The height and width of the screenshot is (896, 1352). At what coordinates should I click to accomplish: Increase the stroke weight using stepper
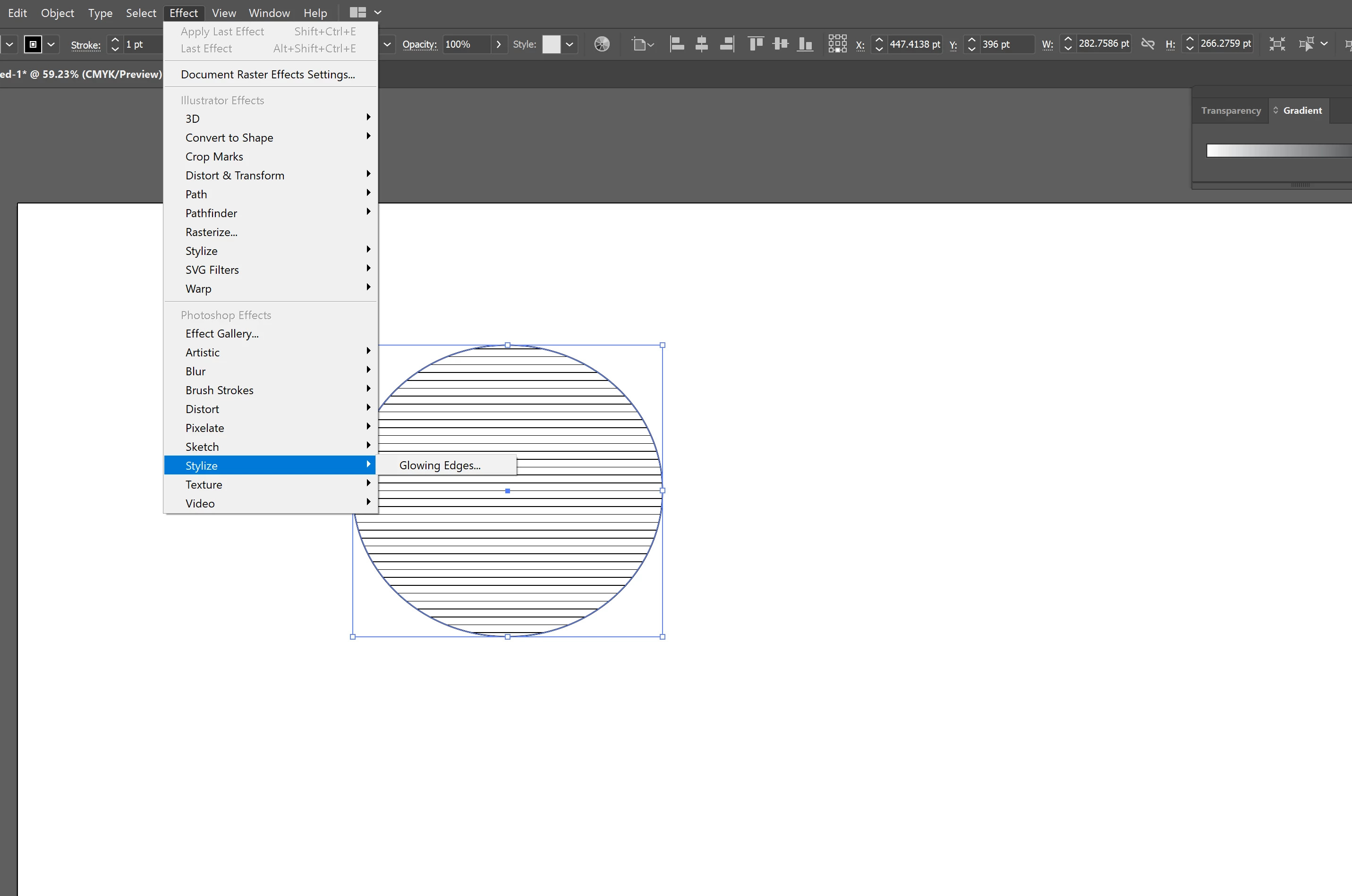[115, 40]
